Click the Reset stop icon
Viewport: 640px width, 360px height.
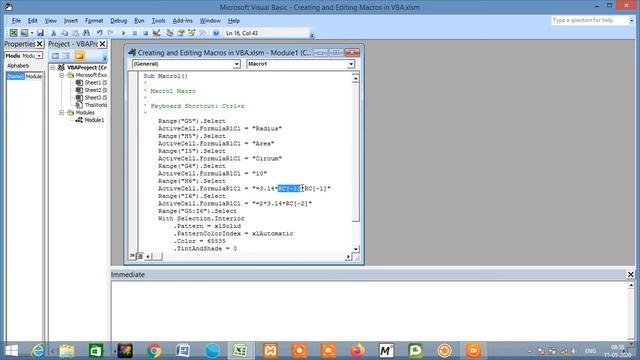coord(146,33)
